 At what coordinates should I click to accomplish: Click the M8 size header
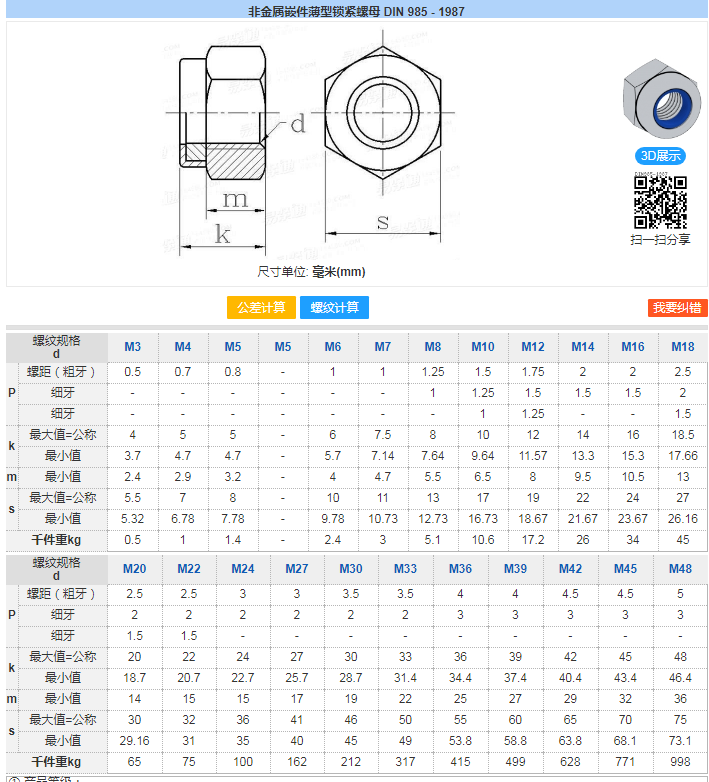tap(432, 347)
